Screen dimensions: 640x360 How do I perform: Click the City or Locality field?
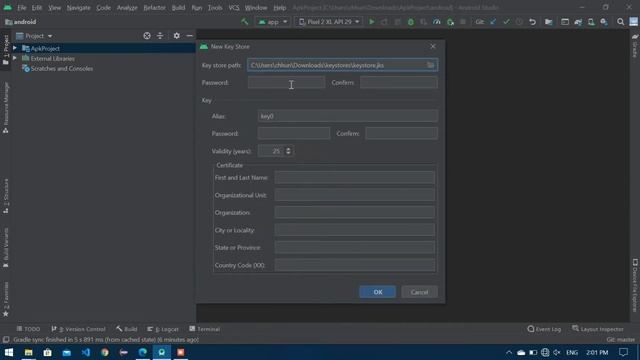point(355,230)
